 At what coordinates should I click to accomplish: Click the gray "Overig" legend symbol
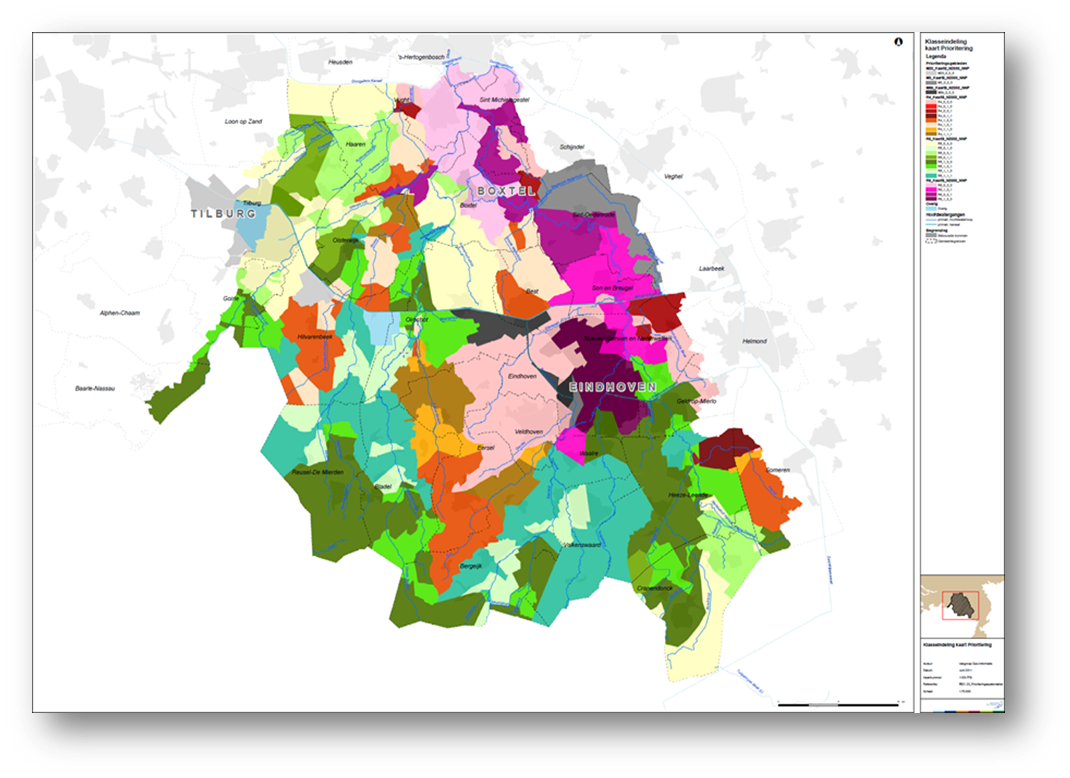[x=930, y=208]
